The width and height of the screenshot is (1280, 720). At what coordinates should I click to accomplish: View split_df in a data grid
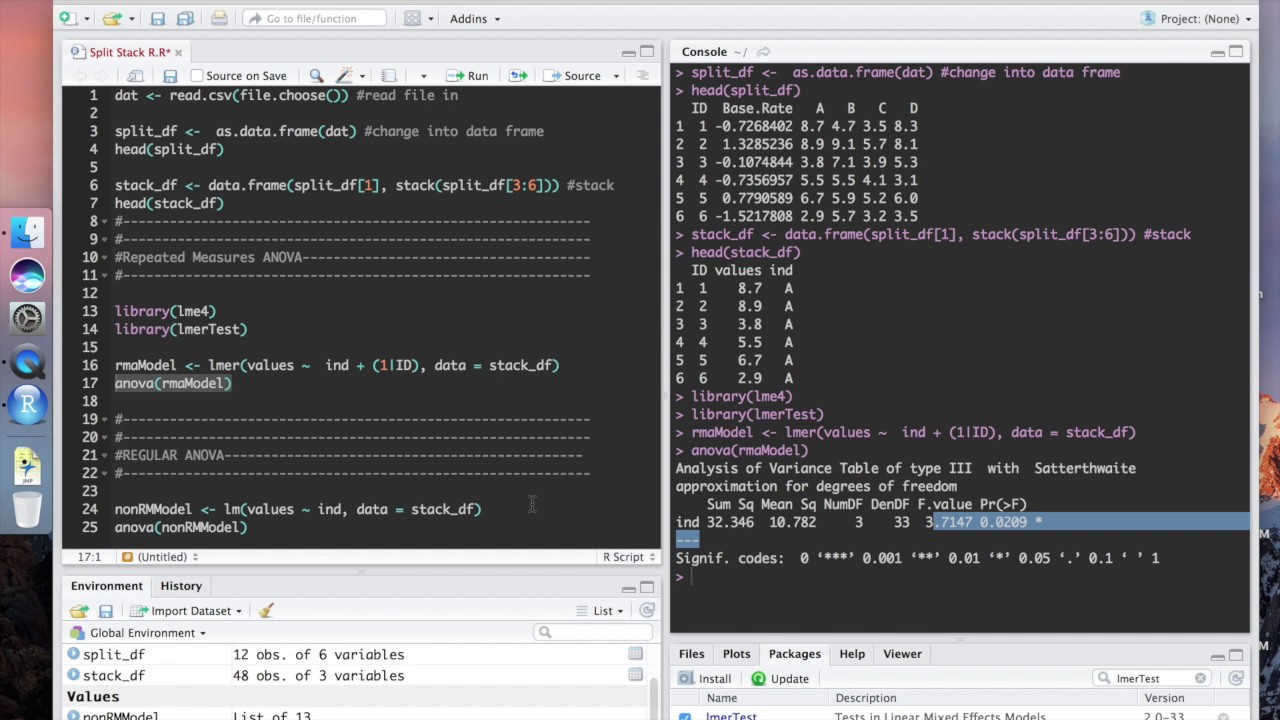[x=635, y=654]
